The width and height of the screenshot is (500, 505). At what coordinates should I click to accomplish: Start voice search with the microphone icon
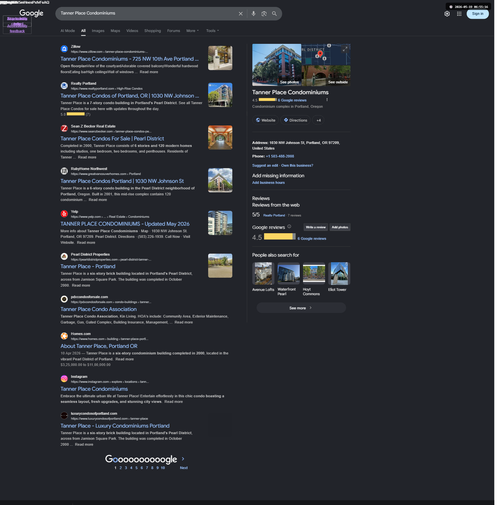(253, 14)
